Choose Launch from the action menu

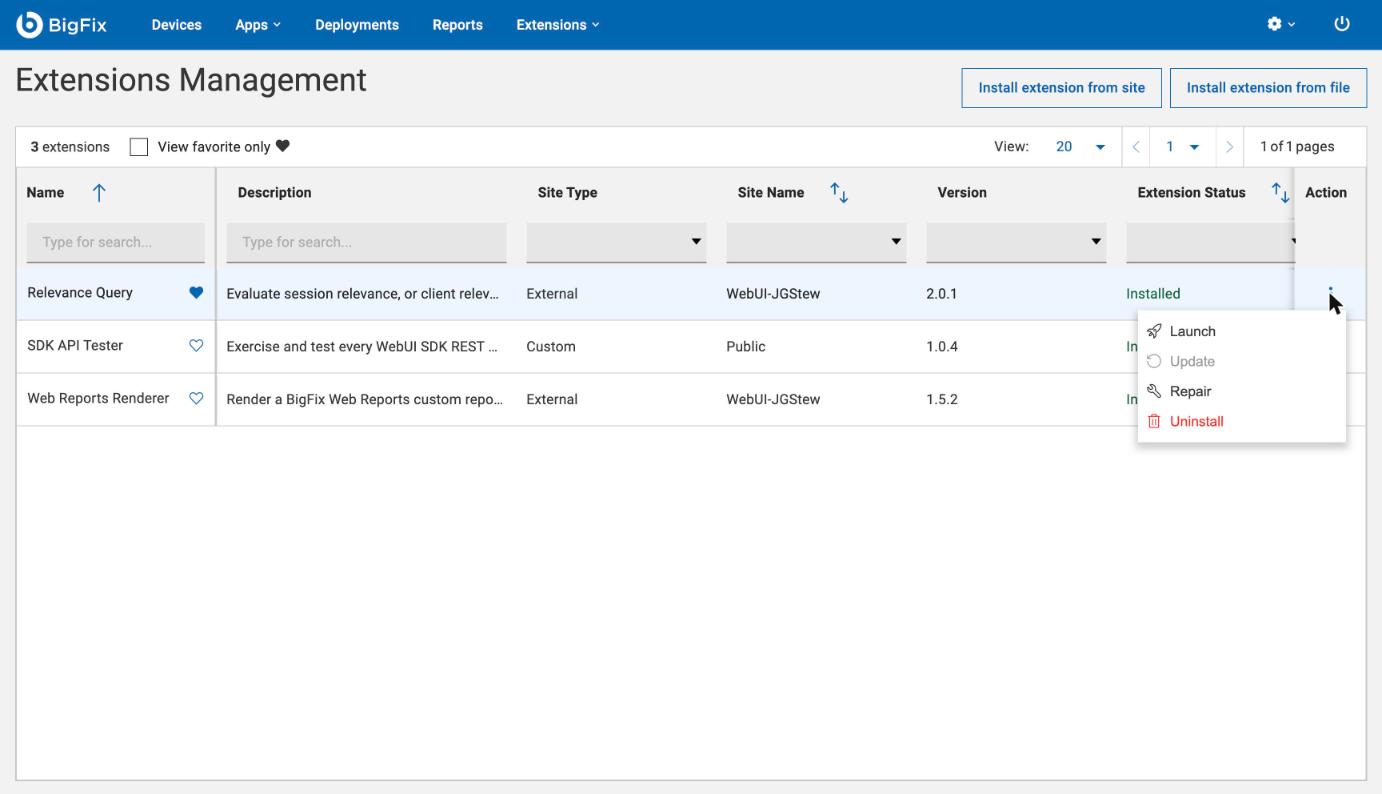click(x=1242, y=331)
